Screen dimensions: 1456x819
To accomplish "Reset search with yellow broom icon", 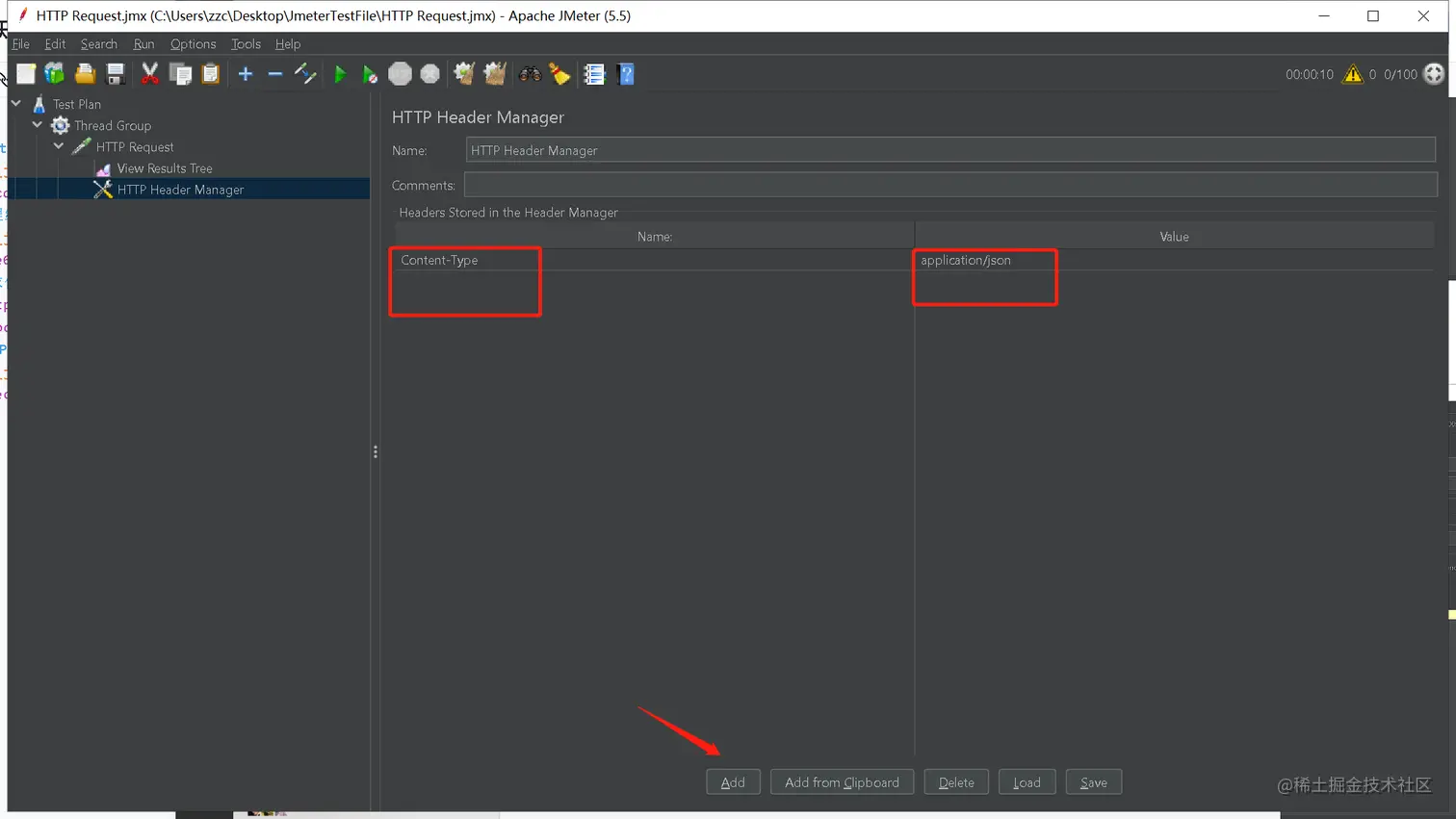I will [x=559, y=74].
